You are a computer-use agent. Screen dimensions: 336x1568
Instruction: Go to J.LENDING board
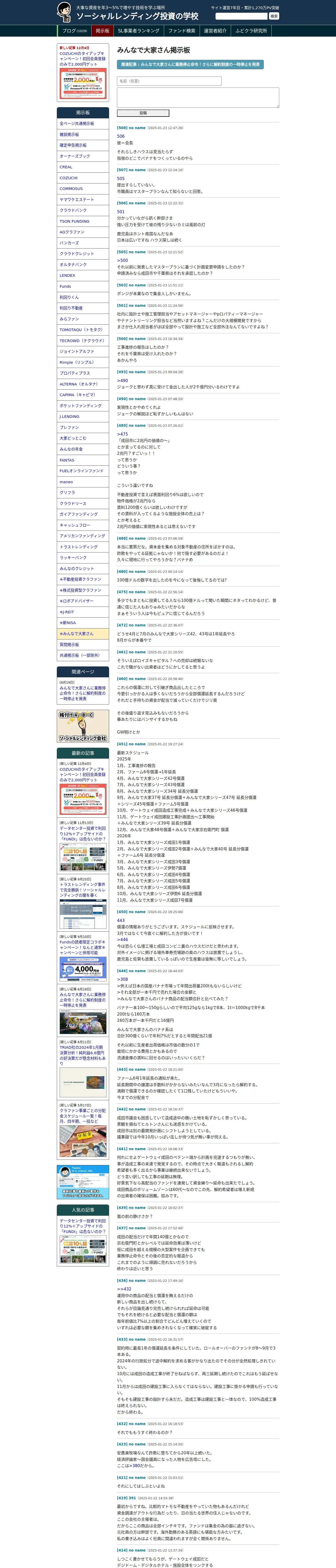83,417
